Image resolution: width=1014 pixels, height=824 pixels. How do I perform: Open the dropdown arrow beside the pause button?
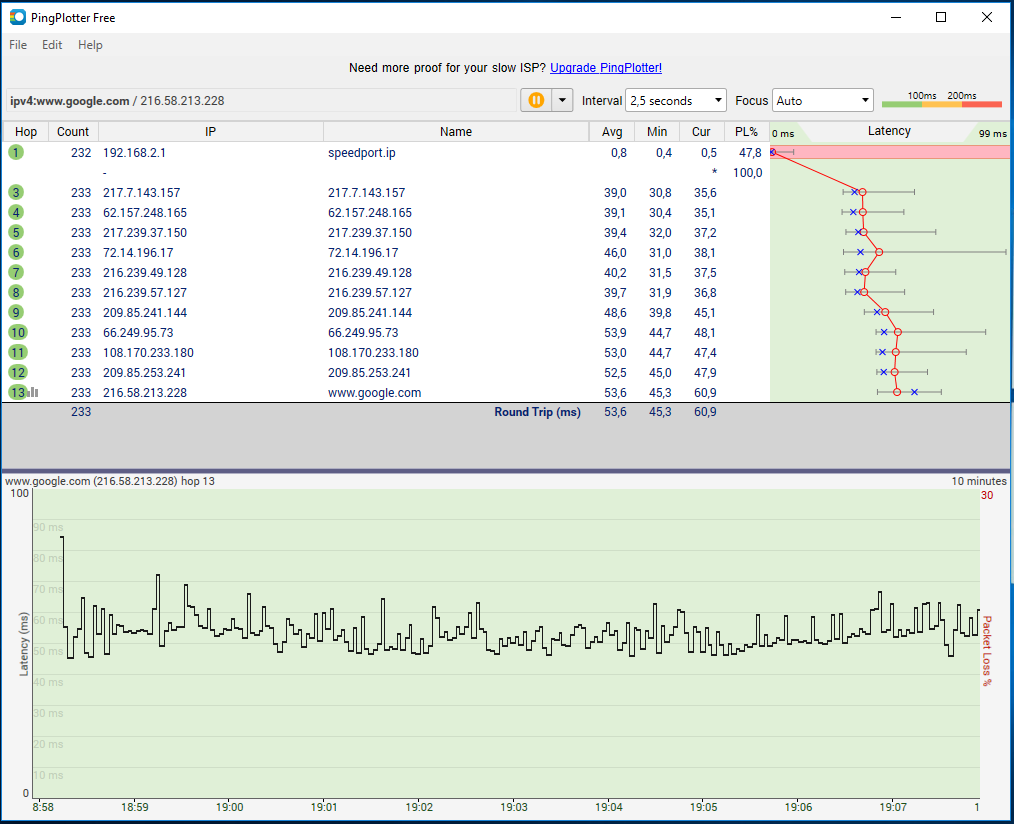[x=563, y=100]
